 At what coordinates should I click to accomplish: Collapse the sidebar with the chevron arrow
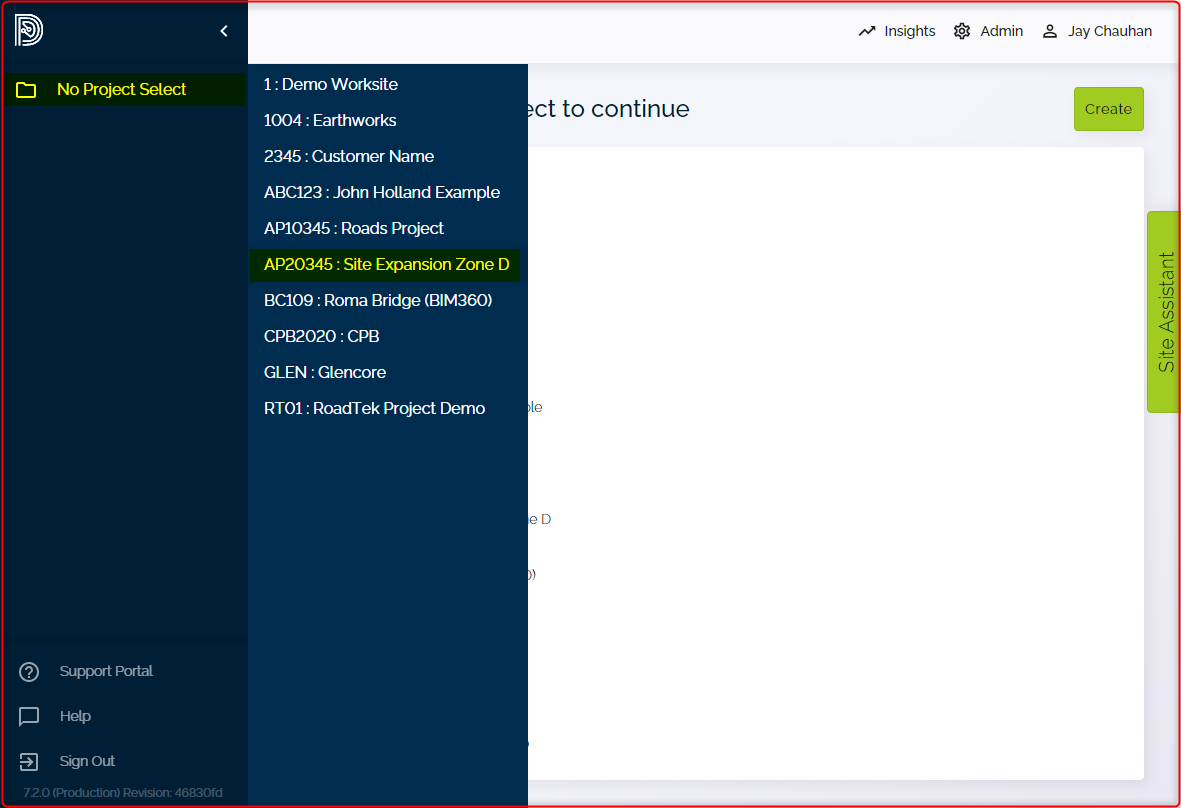[x=224, y=31]
